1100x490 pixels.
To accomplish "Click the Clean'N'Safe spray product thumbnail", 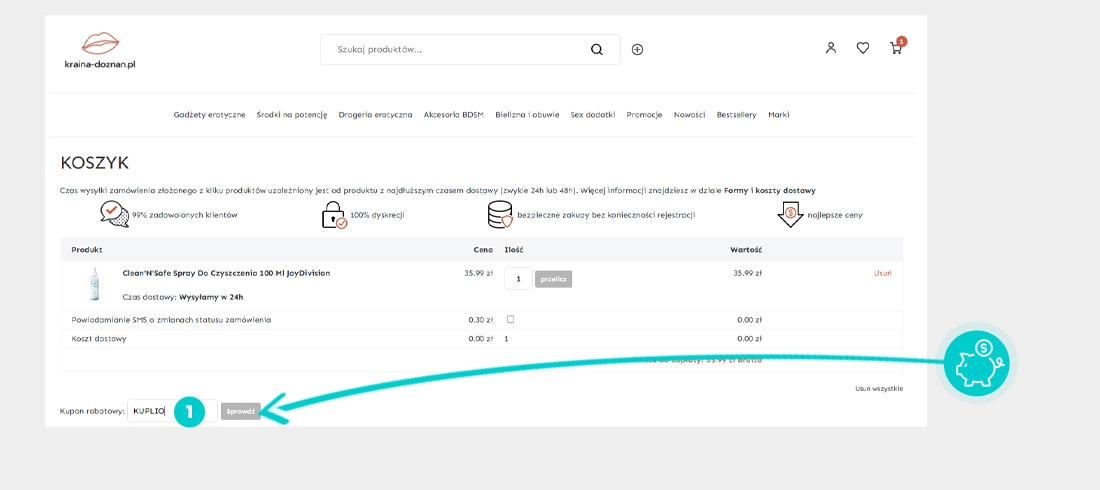I will point(95,284).
